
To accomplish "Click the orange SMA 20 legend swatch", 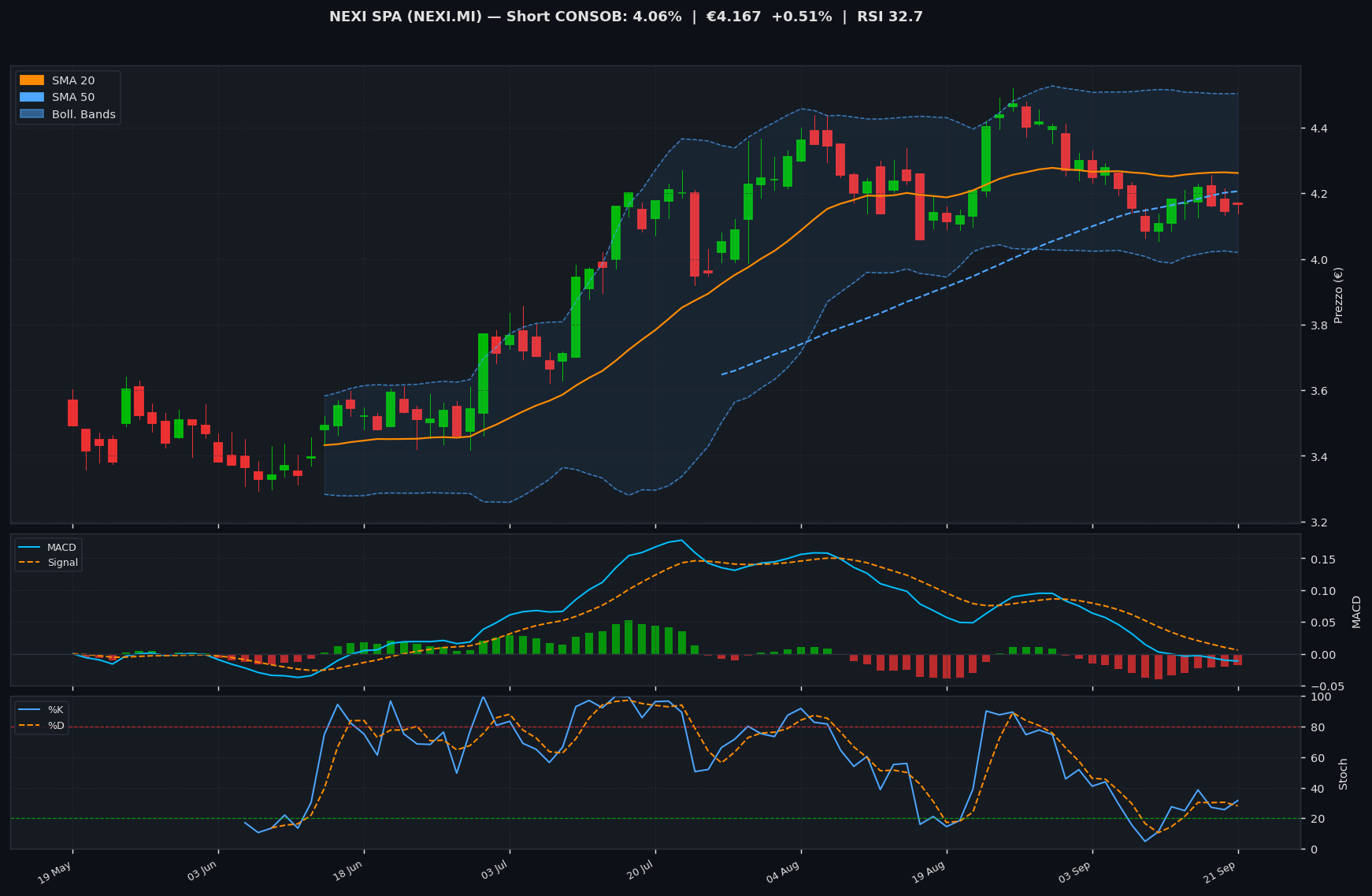I will [32, 80].
